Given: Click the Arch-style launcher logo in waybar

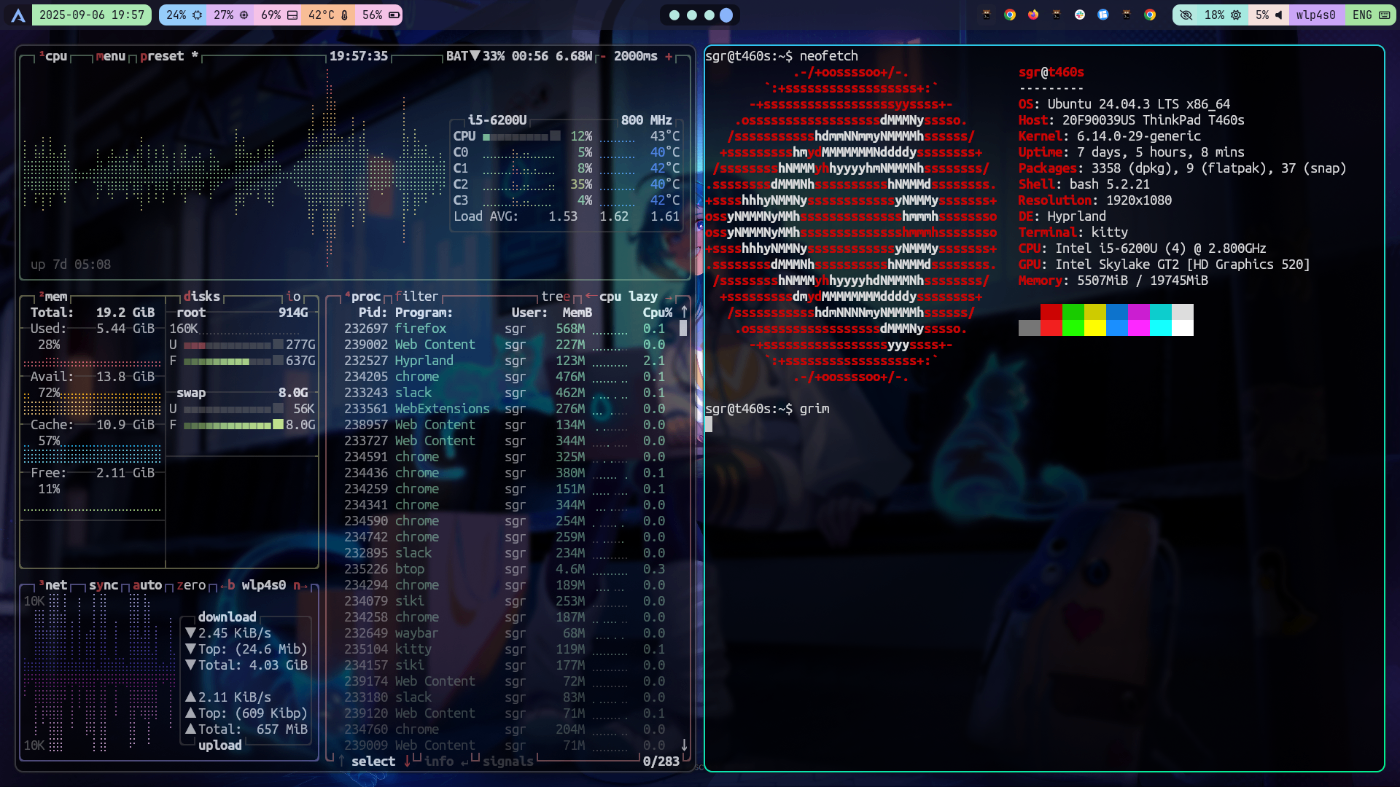Looking at the screenshot, I should (17, 15).
